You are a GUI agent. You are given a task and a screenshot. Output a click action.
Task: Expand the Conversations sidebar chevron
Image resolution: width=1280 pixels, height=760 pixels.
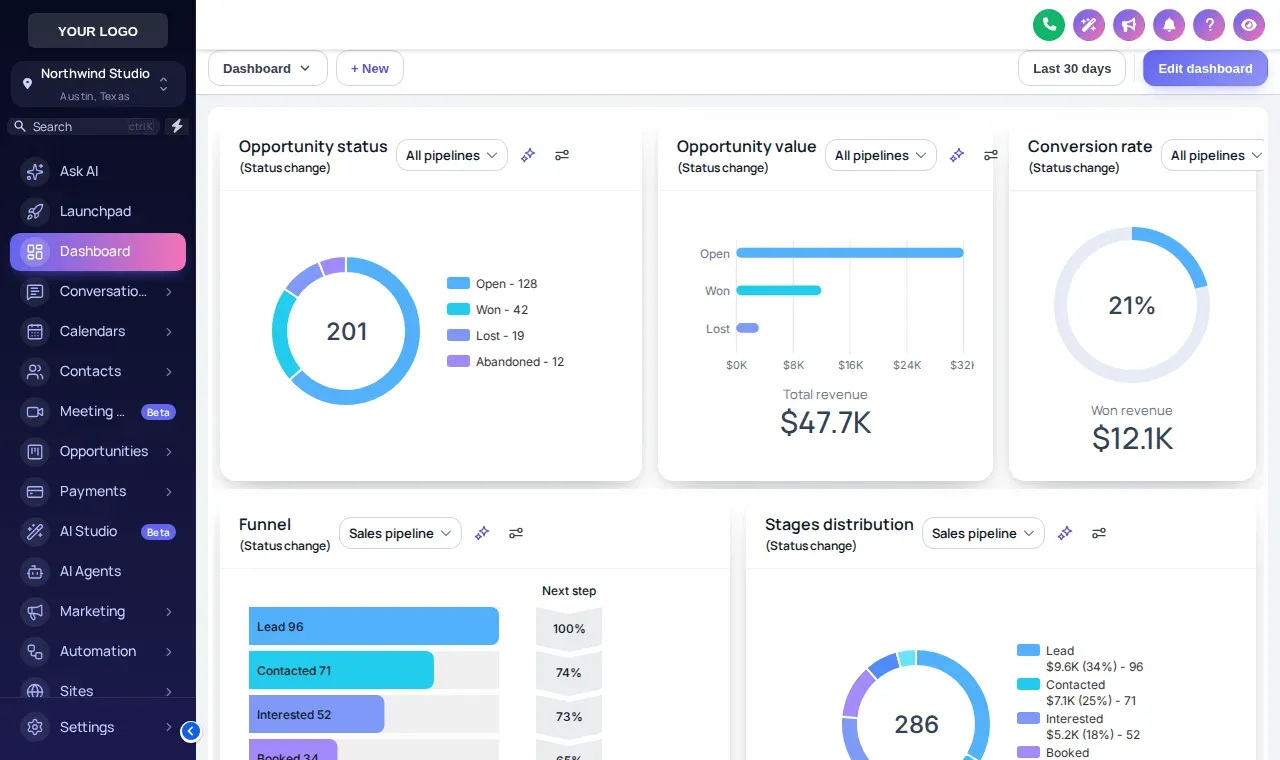click(169, 292)
